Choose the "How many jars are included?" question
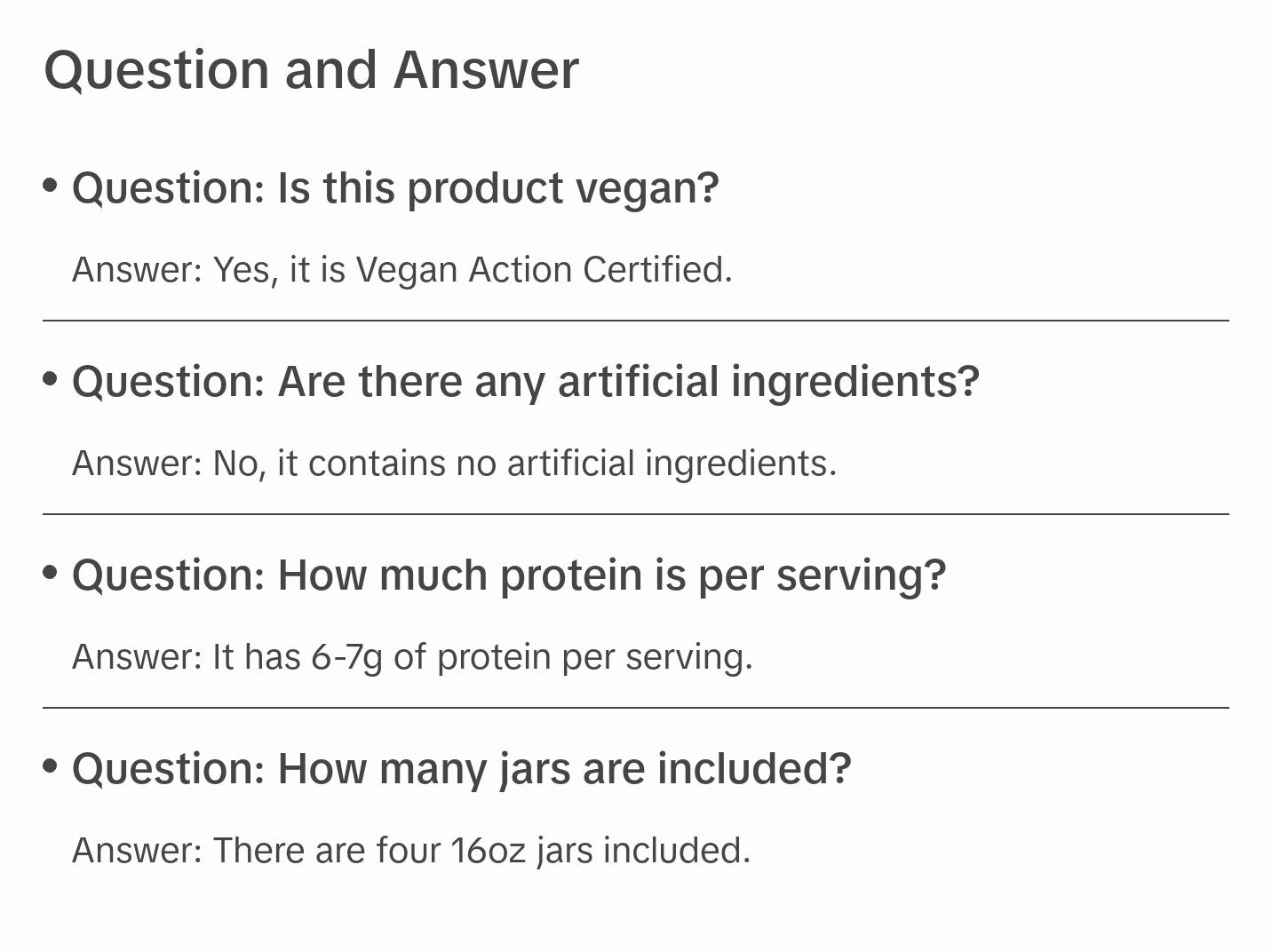Screen dimensions: 1272x952 tap(461, 769)
